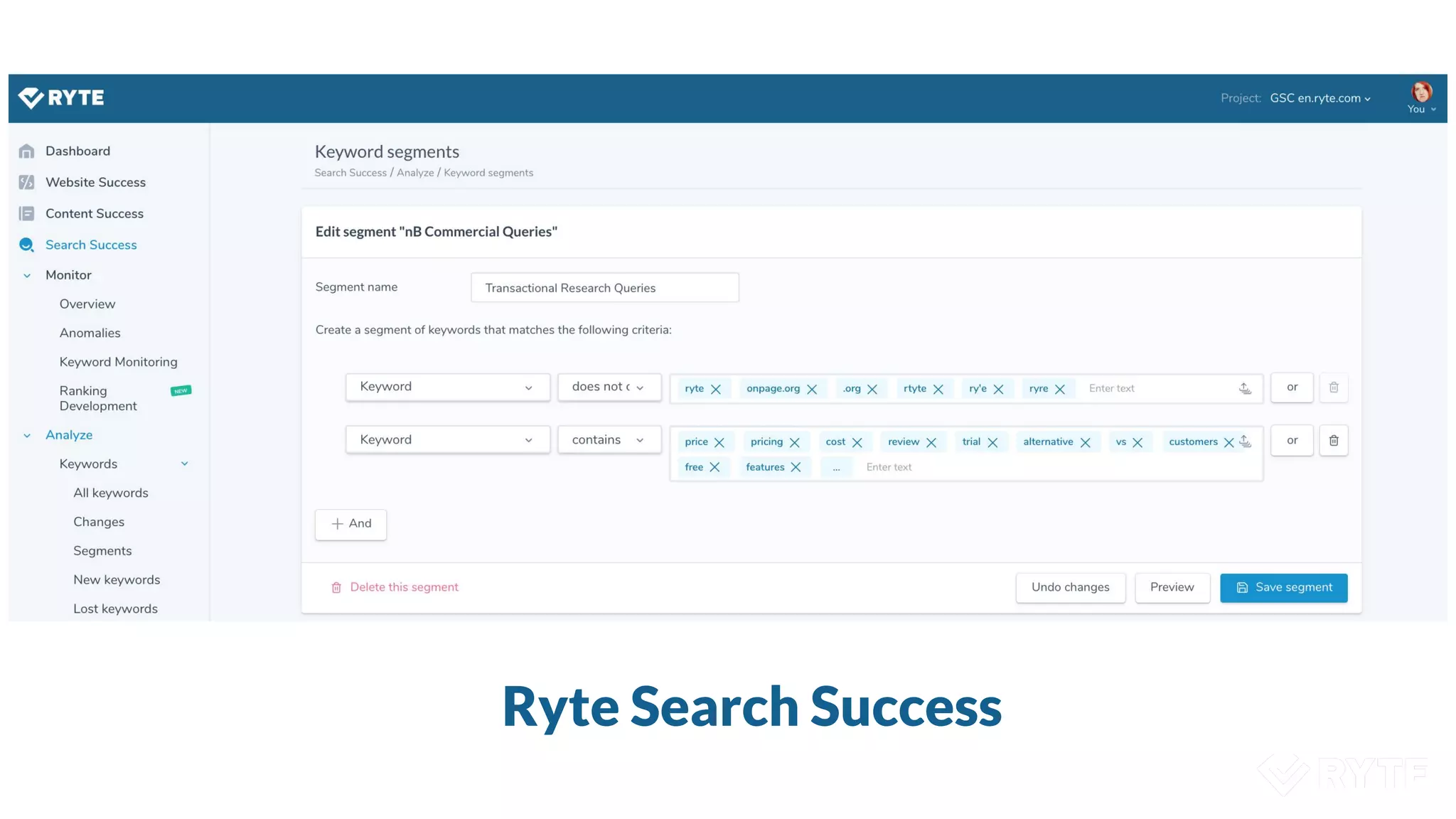Open Ranking Development in sidebar

tap(98, 399)
